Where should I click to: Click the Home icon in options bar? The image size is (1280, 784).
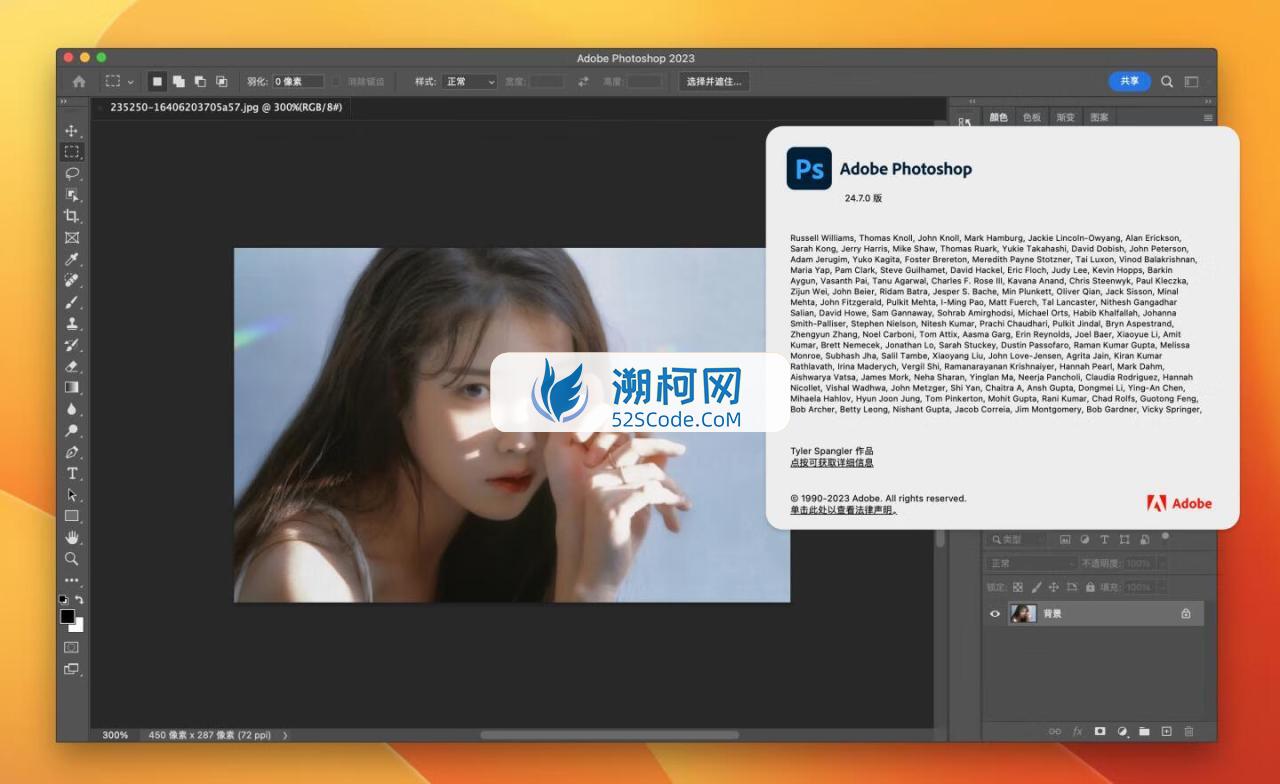(x=79, y=81)
